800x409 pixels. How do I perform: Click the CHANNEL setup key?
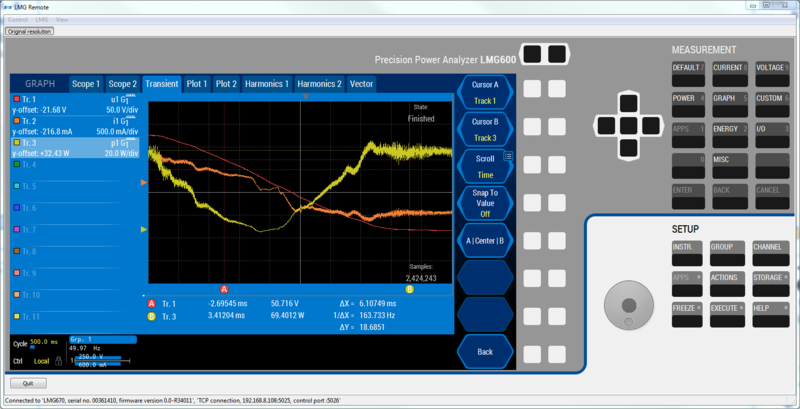tap(771, 253)
